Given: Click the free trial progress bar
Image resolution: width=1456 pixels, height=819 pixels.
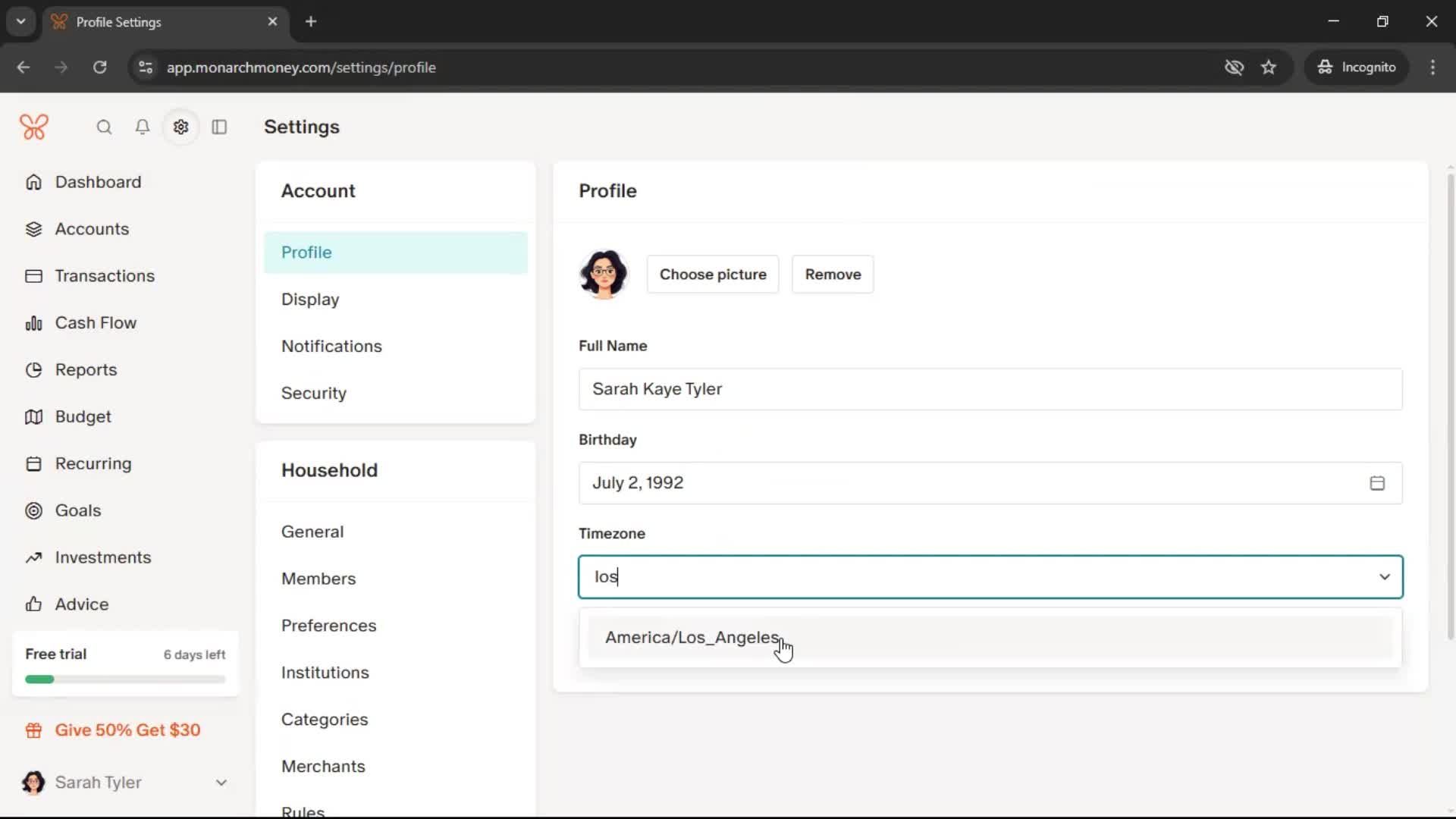Looking at the screenshot, I should [125, 679].
